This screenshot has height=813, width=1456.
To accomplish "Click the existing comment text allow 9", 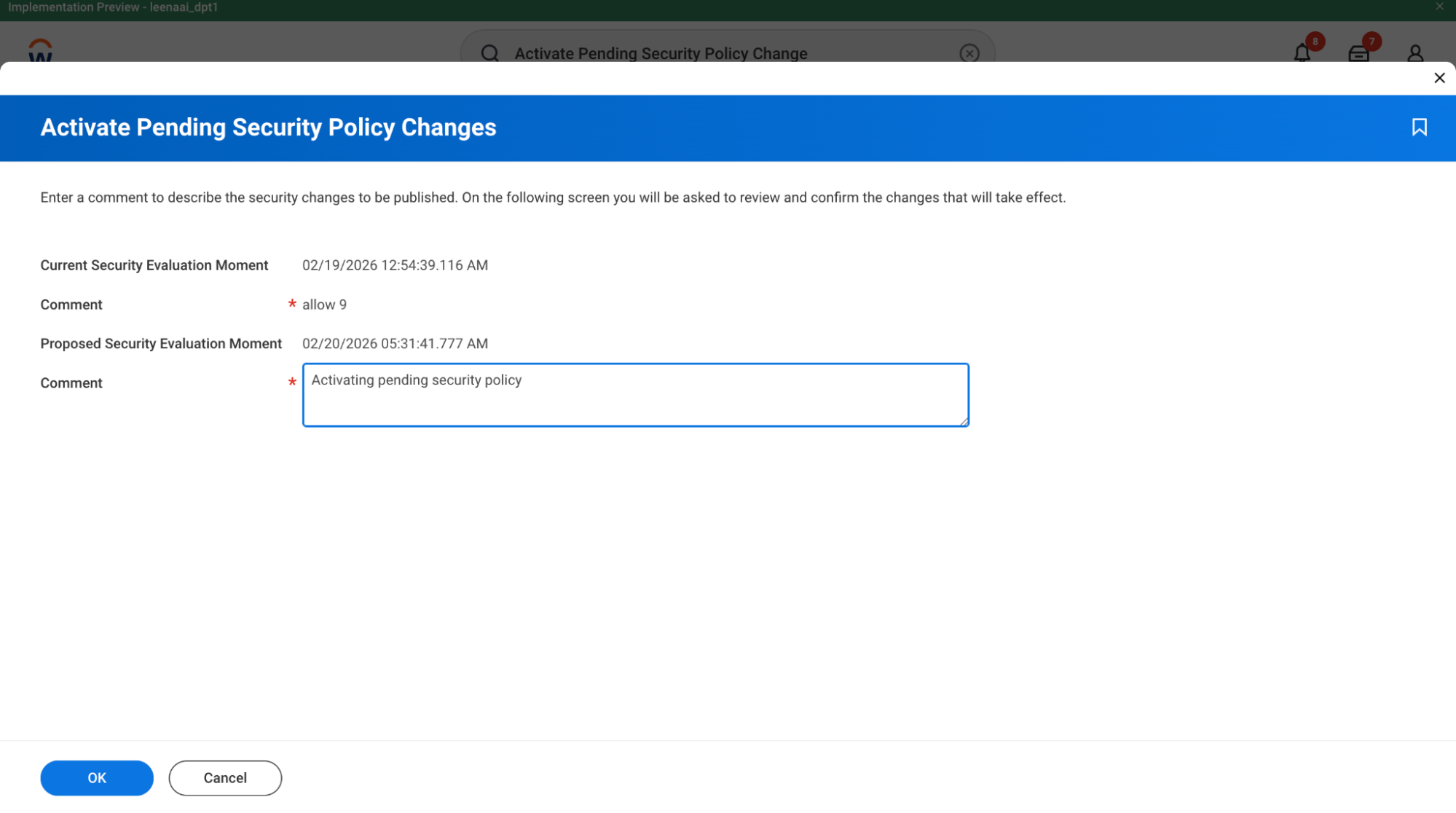I will click(x=324, y=305).
